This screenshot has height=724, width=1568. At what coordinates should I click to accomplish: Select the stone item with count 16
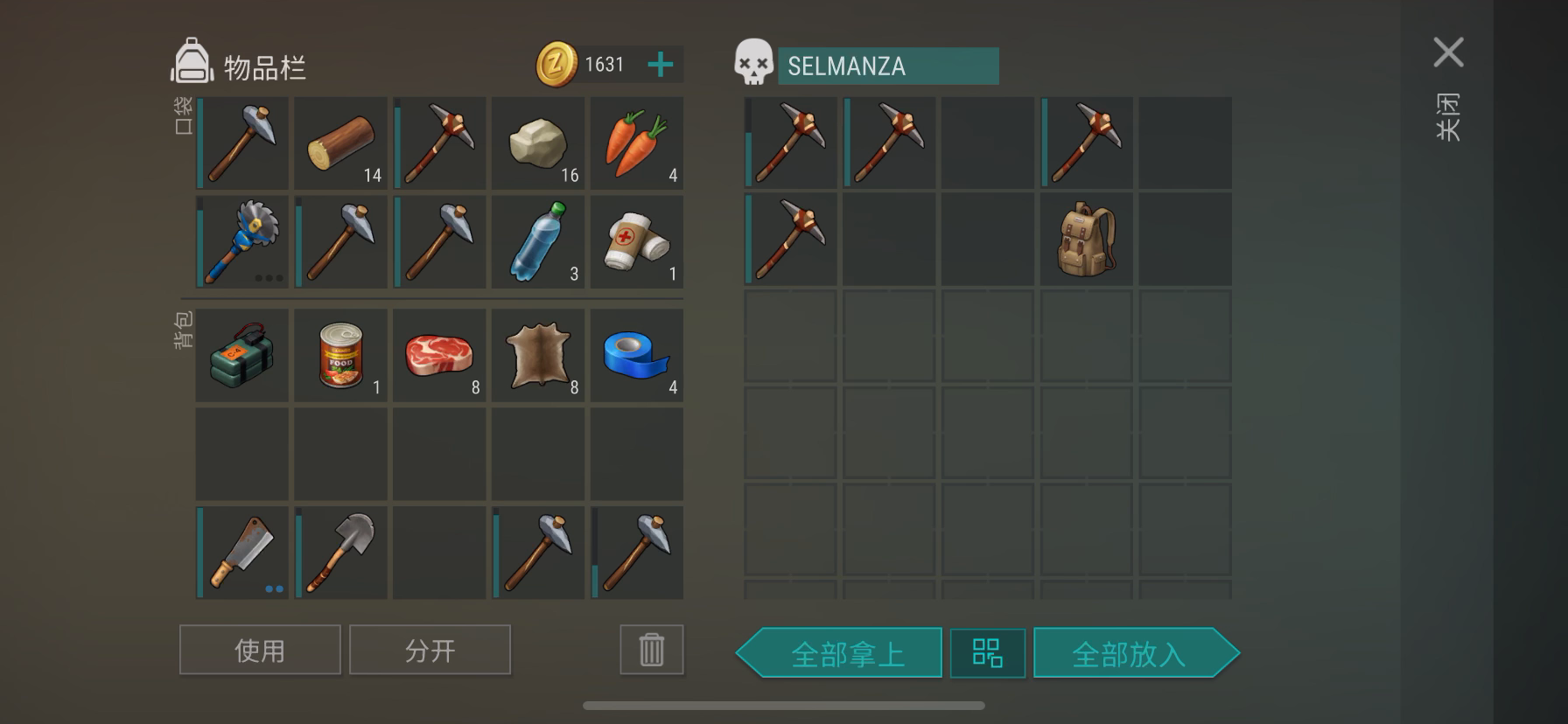click(x=538, y=143)
